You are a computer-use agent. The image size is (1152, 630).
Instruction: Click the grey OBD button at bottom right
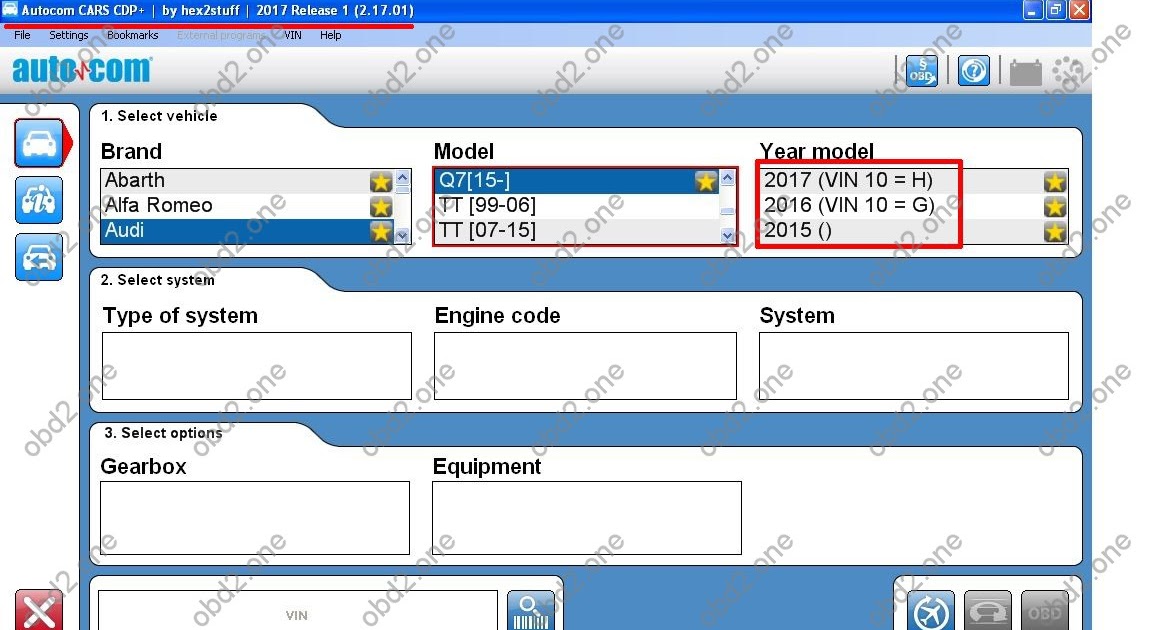tap(1045, 611)
